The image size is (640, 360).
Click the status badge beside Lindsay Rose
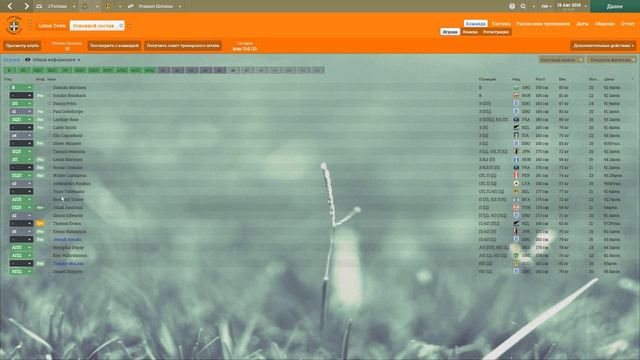(x=40, y=120)
